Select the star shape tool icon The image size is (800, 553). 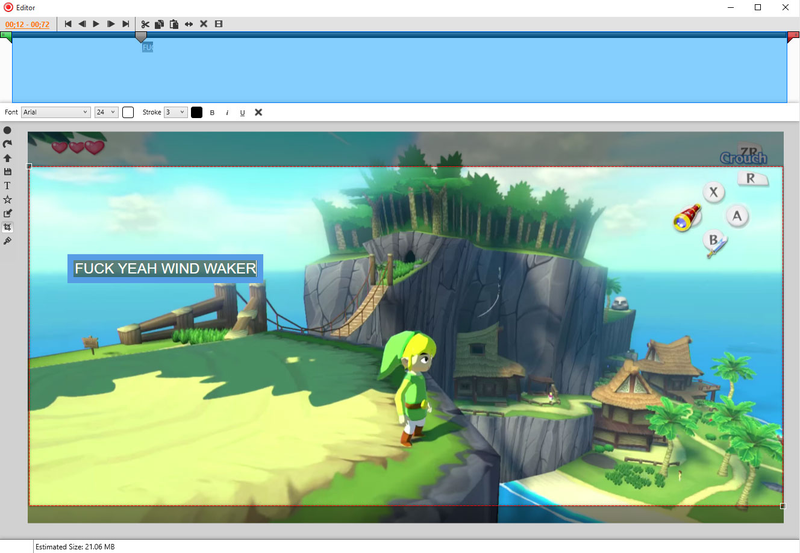tap(7, 199)
